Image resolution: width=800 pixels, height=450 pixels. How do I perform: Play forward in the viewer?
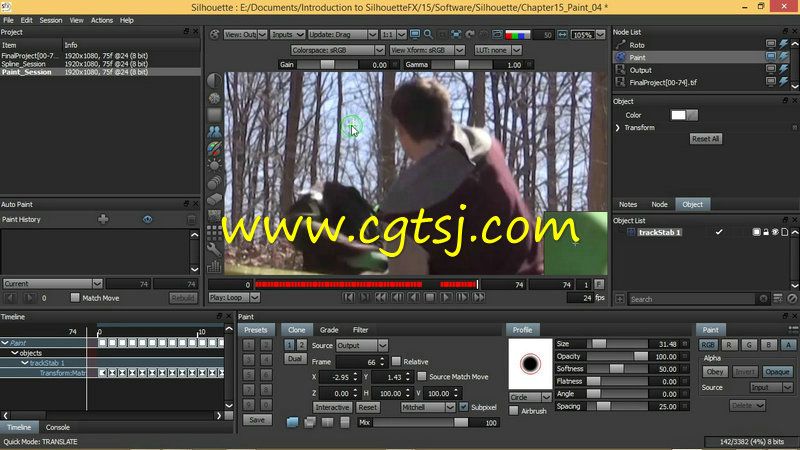[446, 297]
